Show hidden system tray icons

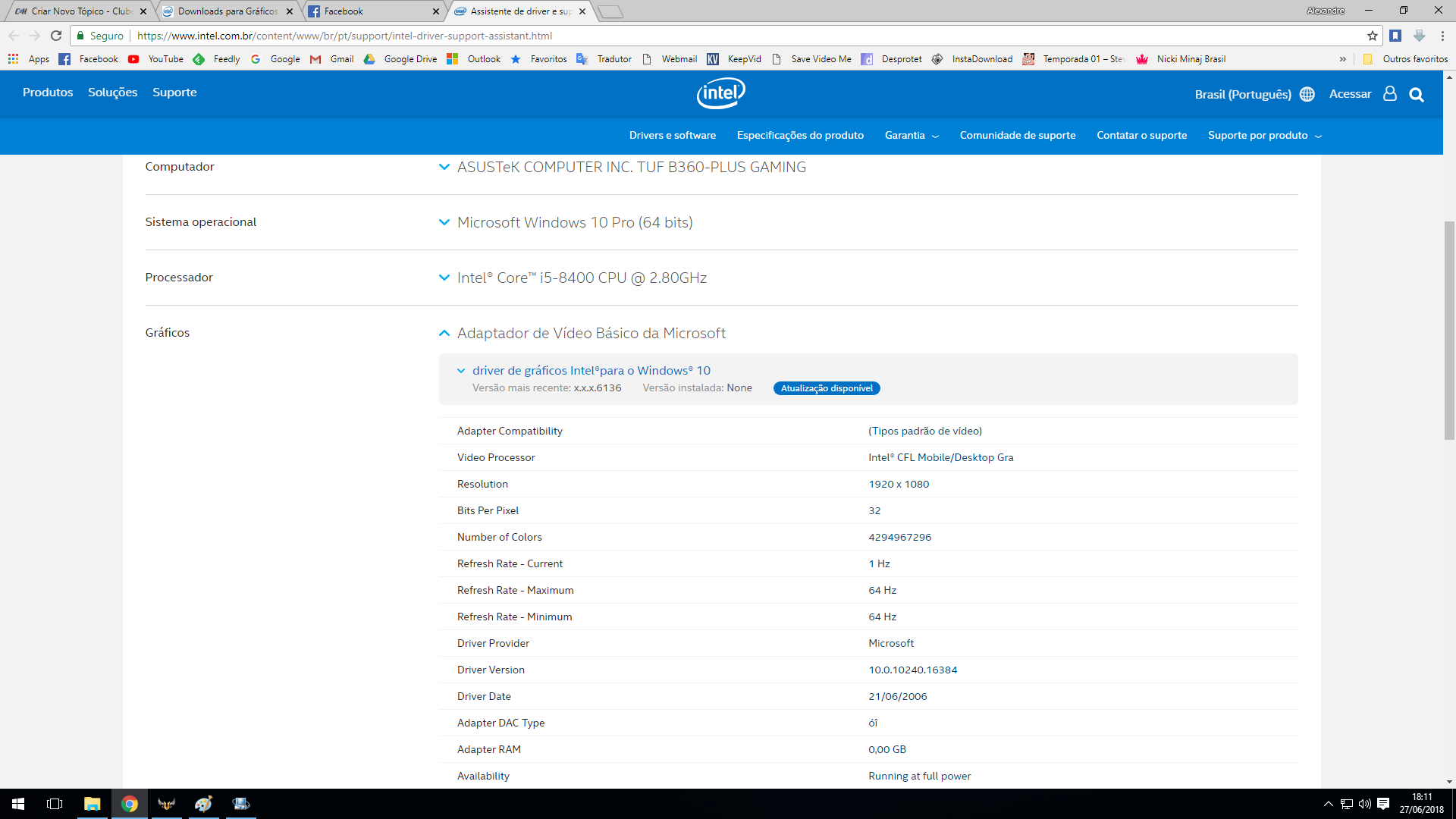1328,804
